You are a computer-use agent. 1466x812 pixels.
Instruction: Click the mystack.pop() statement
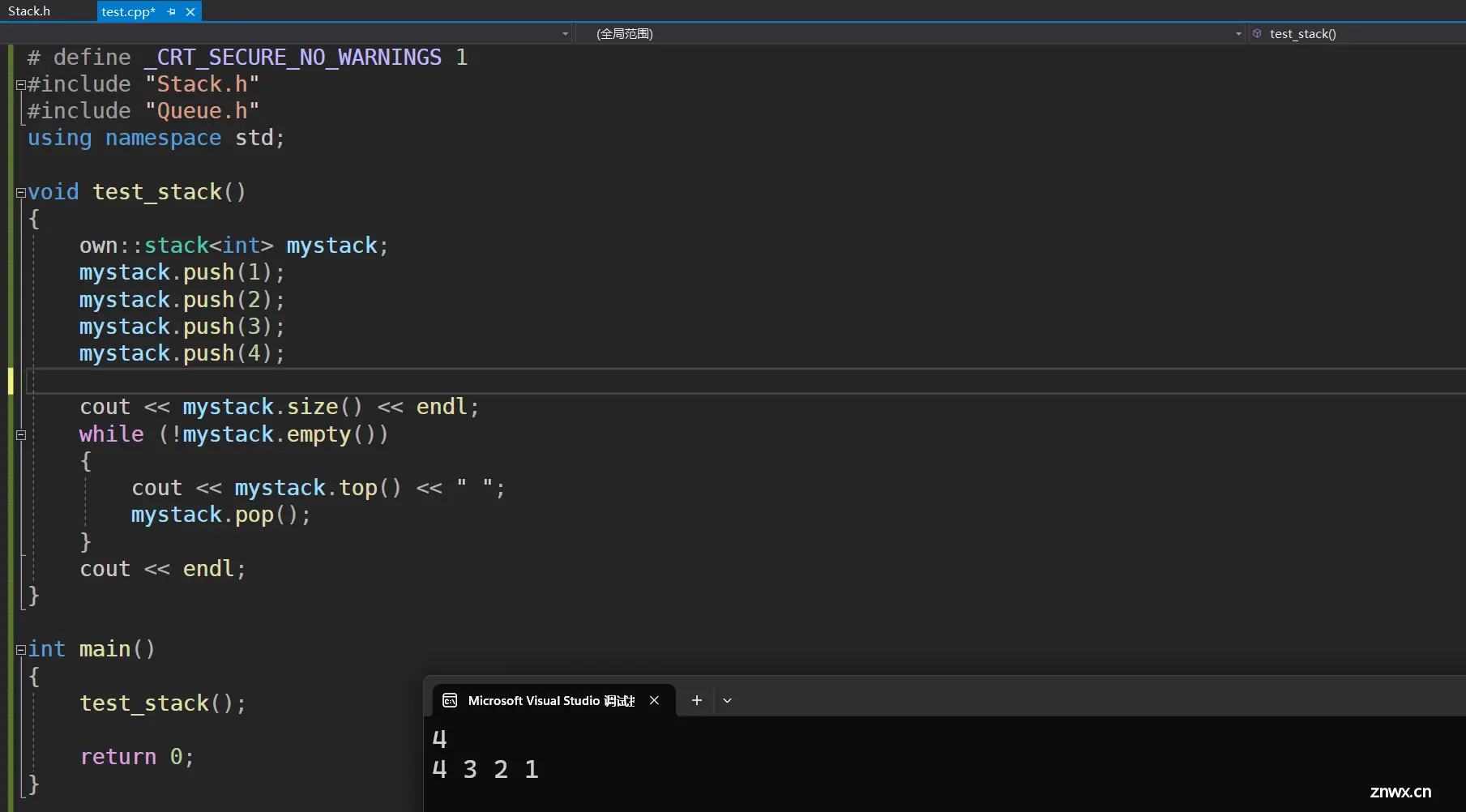tap(221, 515)
